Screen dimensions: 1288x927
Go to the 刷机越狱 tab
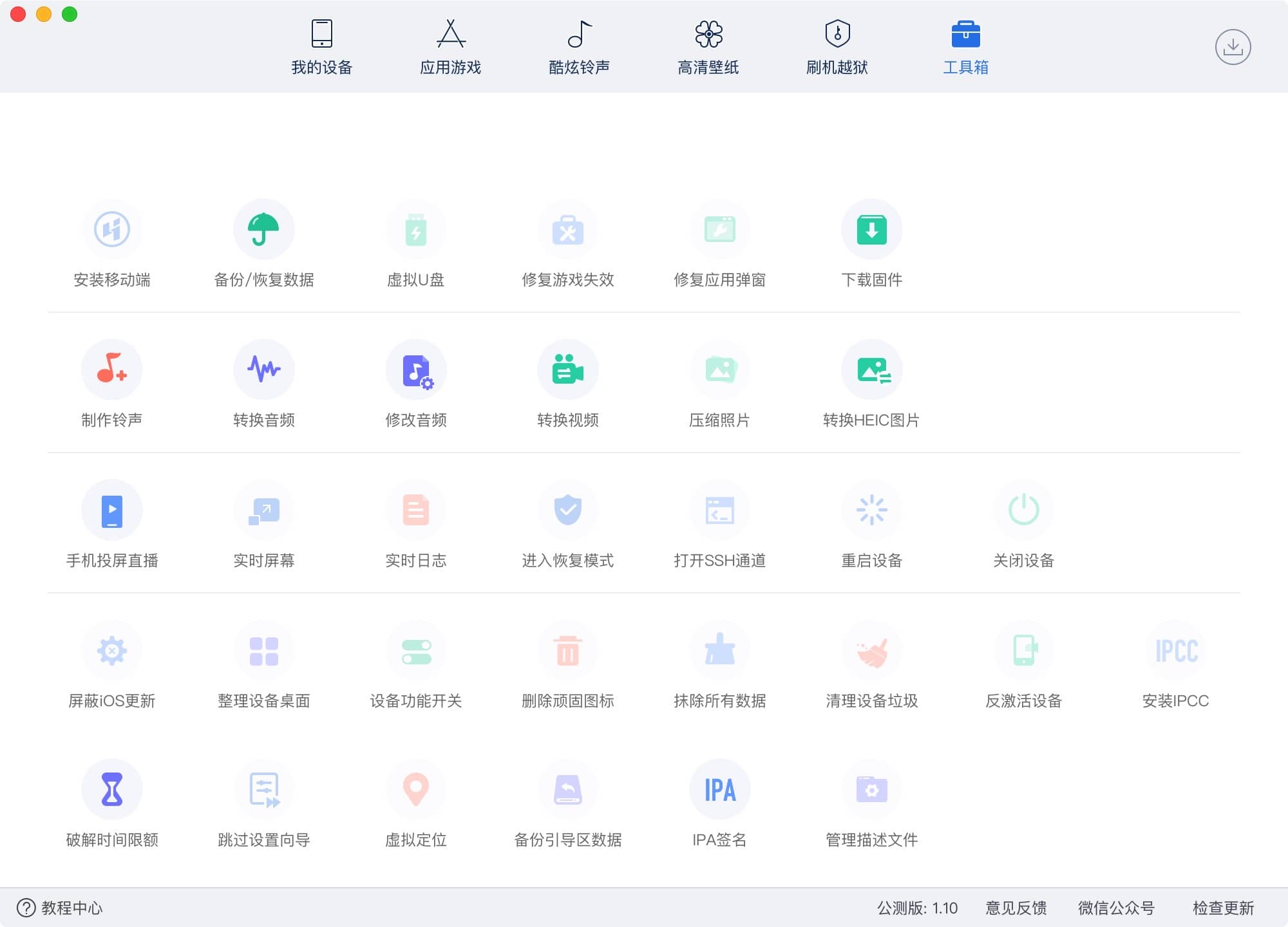click(x=837, y=47)
